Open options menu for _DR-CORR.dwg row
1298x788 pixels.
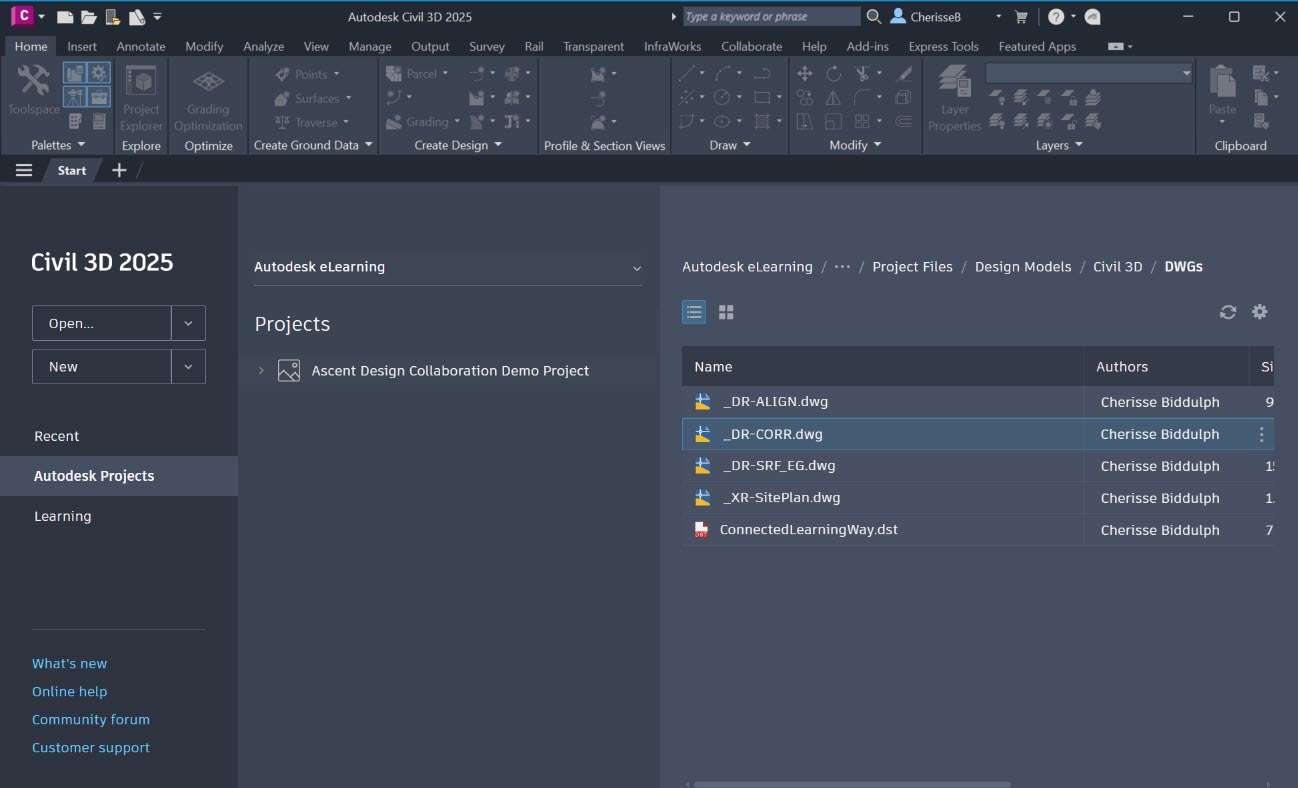(x=1261, y=434)
